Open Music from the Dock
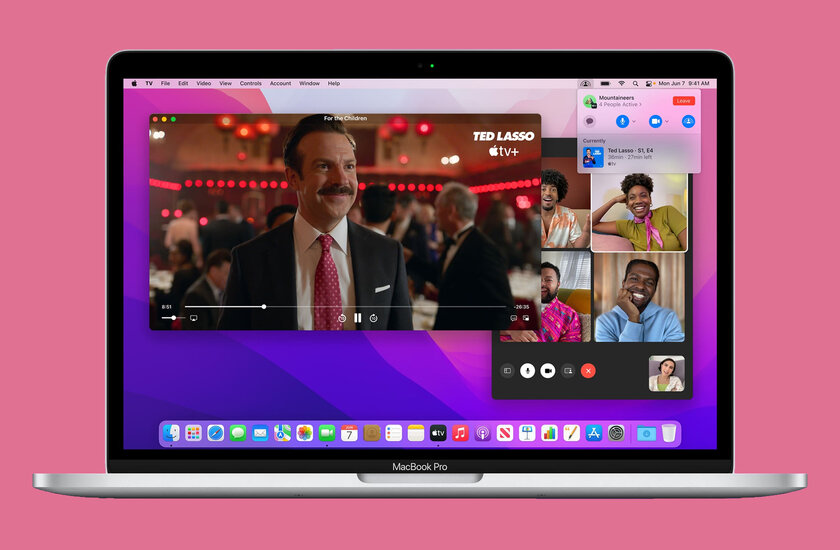 460,433
